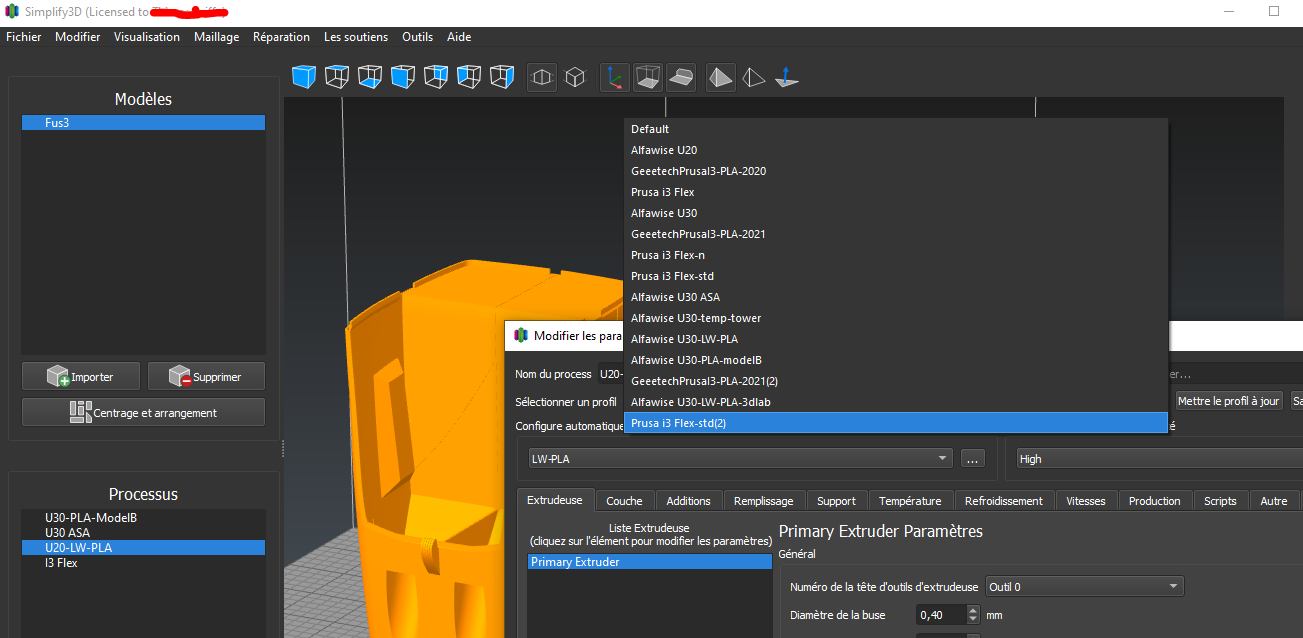The height and width of the screenshot is (638, 1303).
Task: Select the U30 ASA process
Action: [x=143, y=533]
